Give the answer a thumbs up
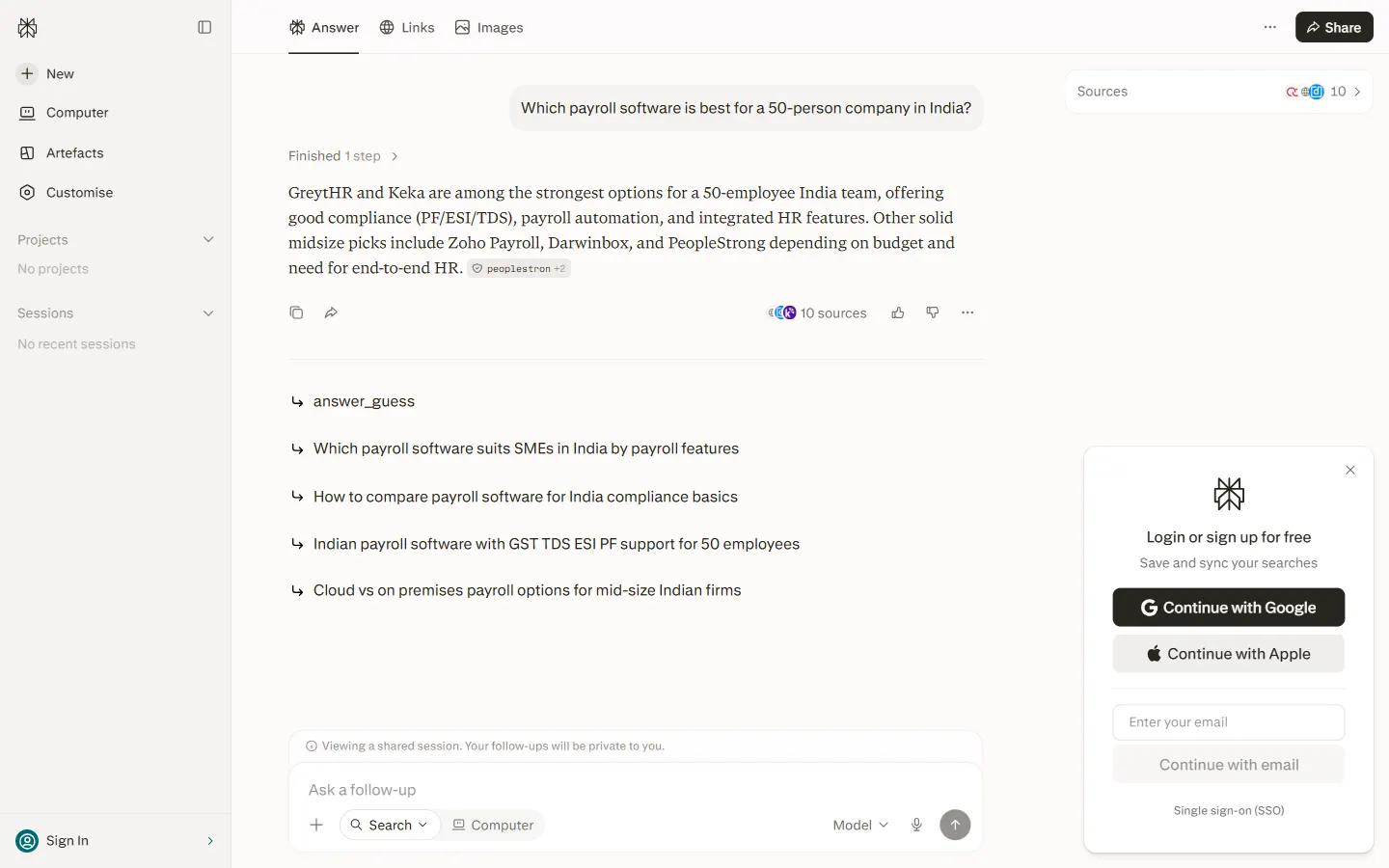This screenshot has height=868, width=1389. [898, 312]
